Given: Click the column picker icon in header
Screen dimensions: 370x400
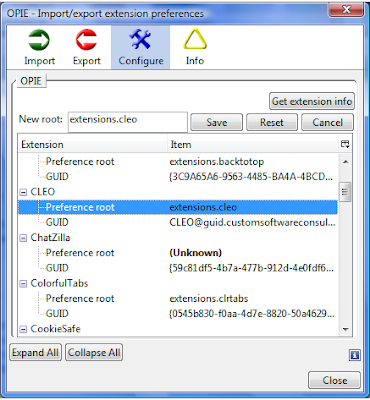Looking at the screenshot, I should [345, 144].
